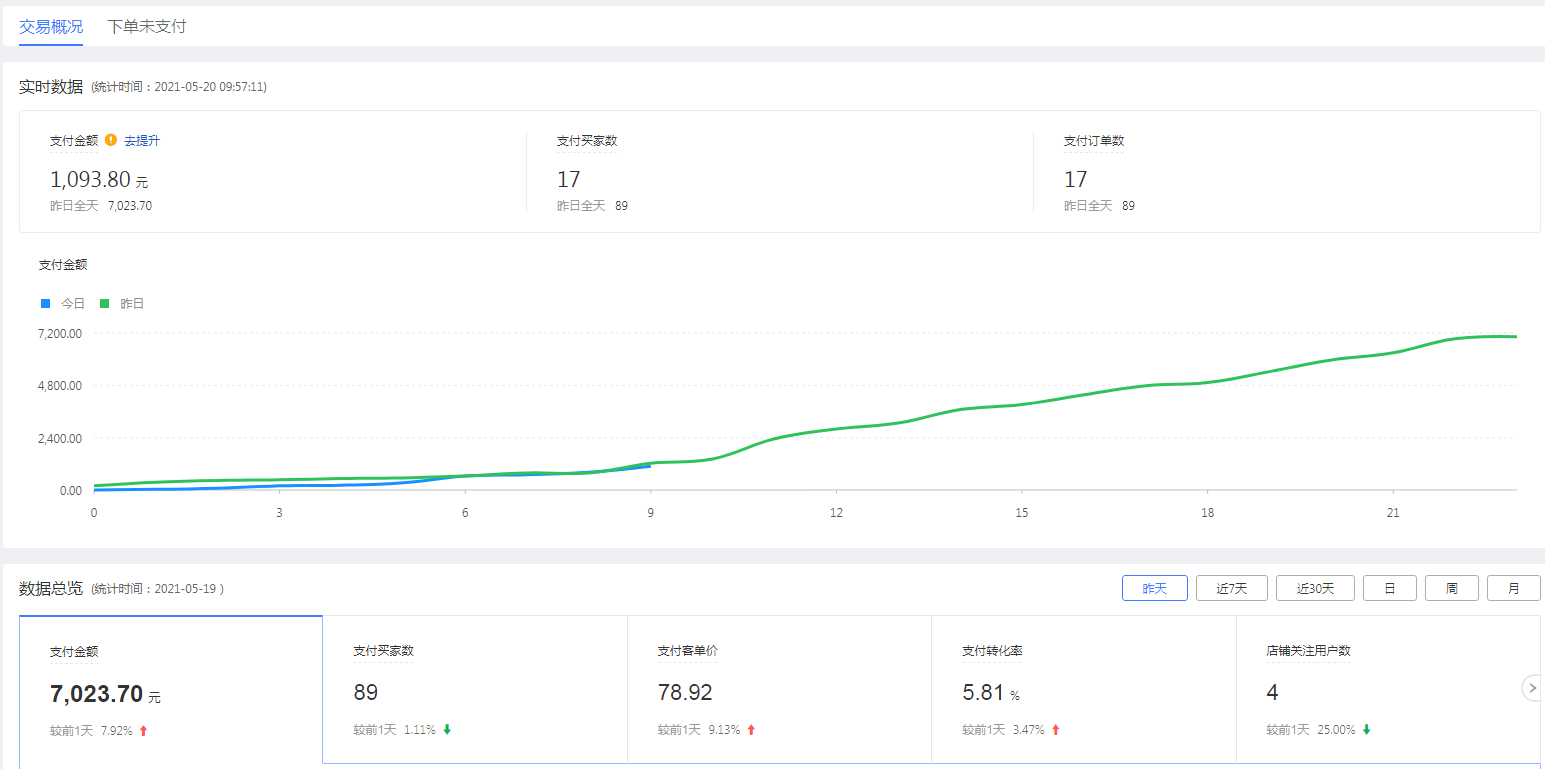The image size is (1545, 769).
Task: Click the real-time 支付订单数 label
Action: [x=1094, y=141]
